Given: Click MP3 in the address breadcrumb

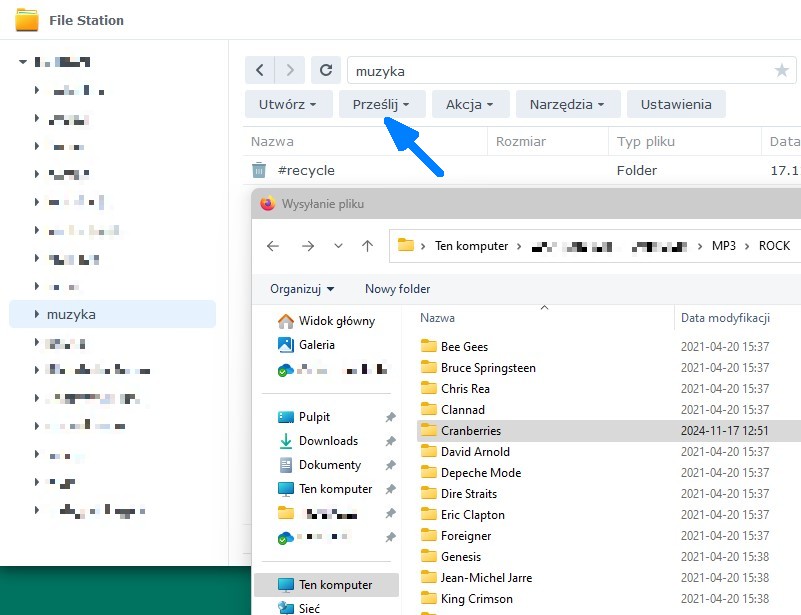Looking at the screenshot, I should pyautogui.click(x=724, y=246).
